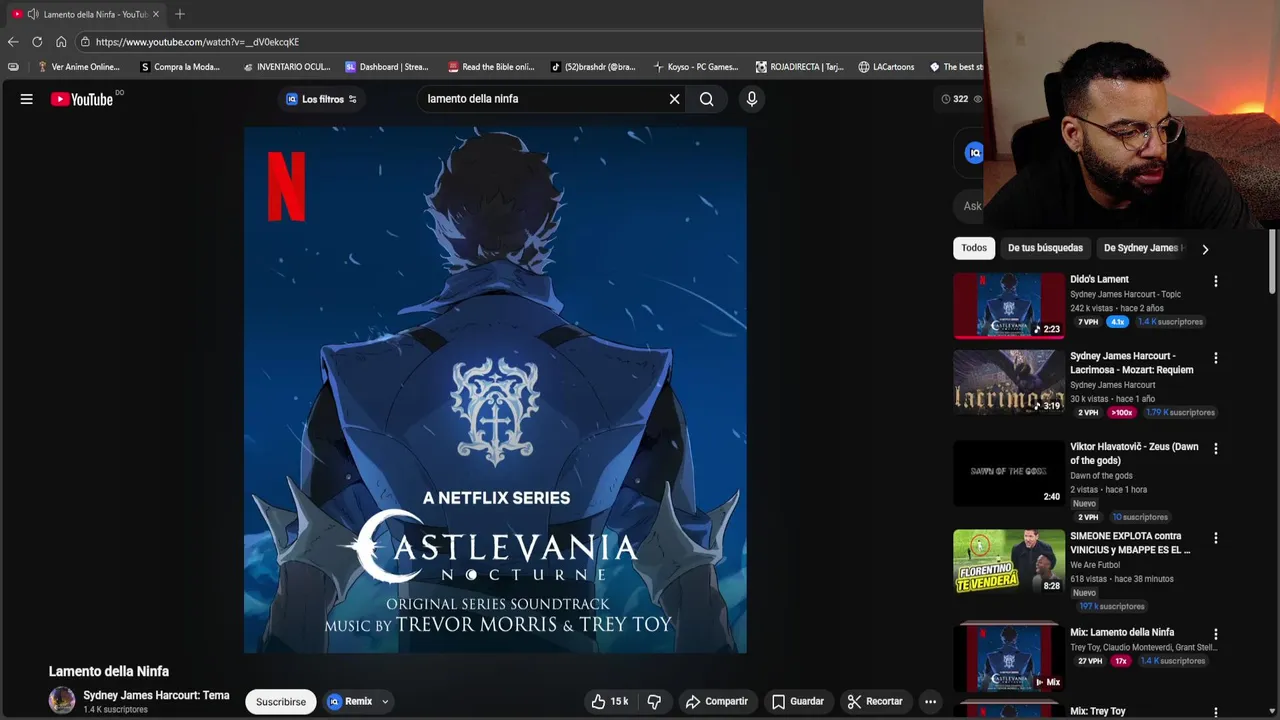Open the browser home page icon

(61, 42)
